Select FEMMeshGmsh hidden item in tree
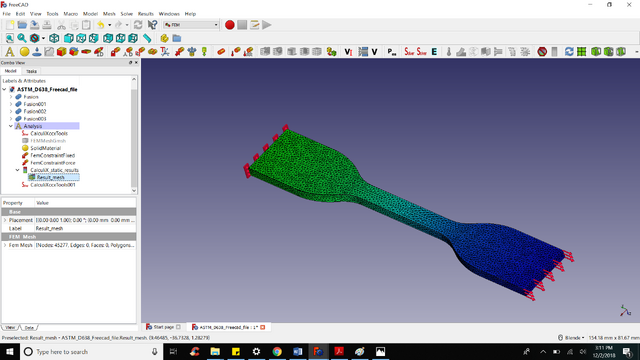Image resolution: width=640 pixels, height=360 pixels. 48,141
